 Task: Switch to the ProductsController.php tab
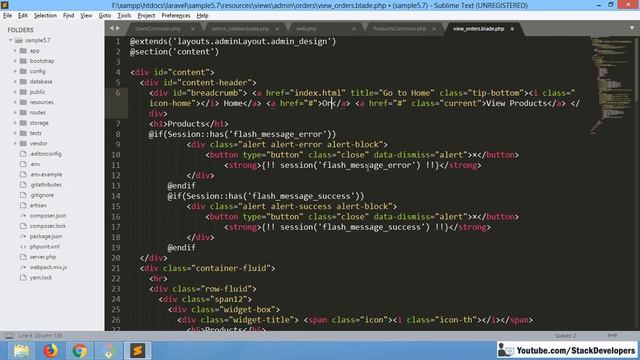(x=399, y=29)
